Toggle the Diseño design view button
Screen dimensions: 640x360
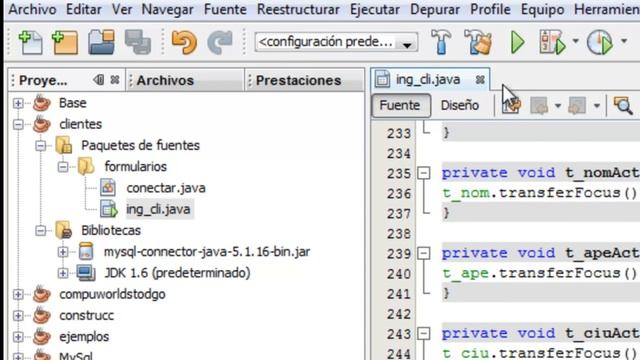(460, 105)
